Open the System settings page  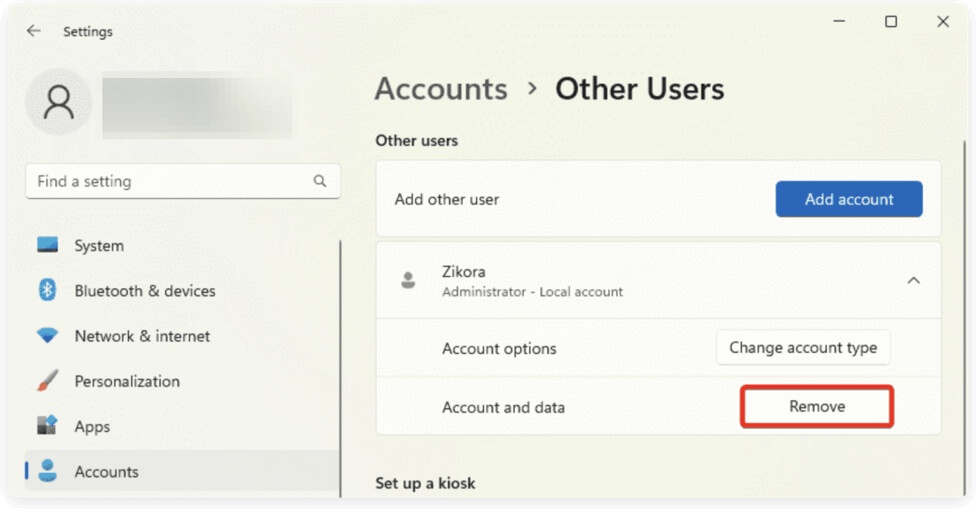[x=99, y=245]
